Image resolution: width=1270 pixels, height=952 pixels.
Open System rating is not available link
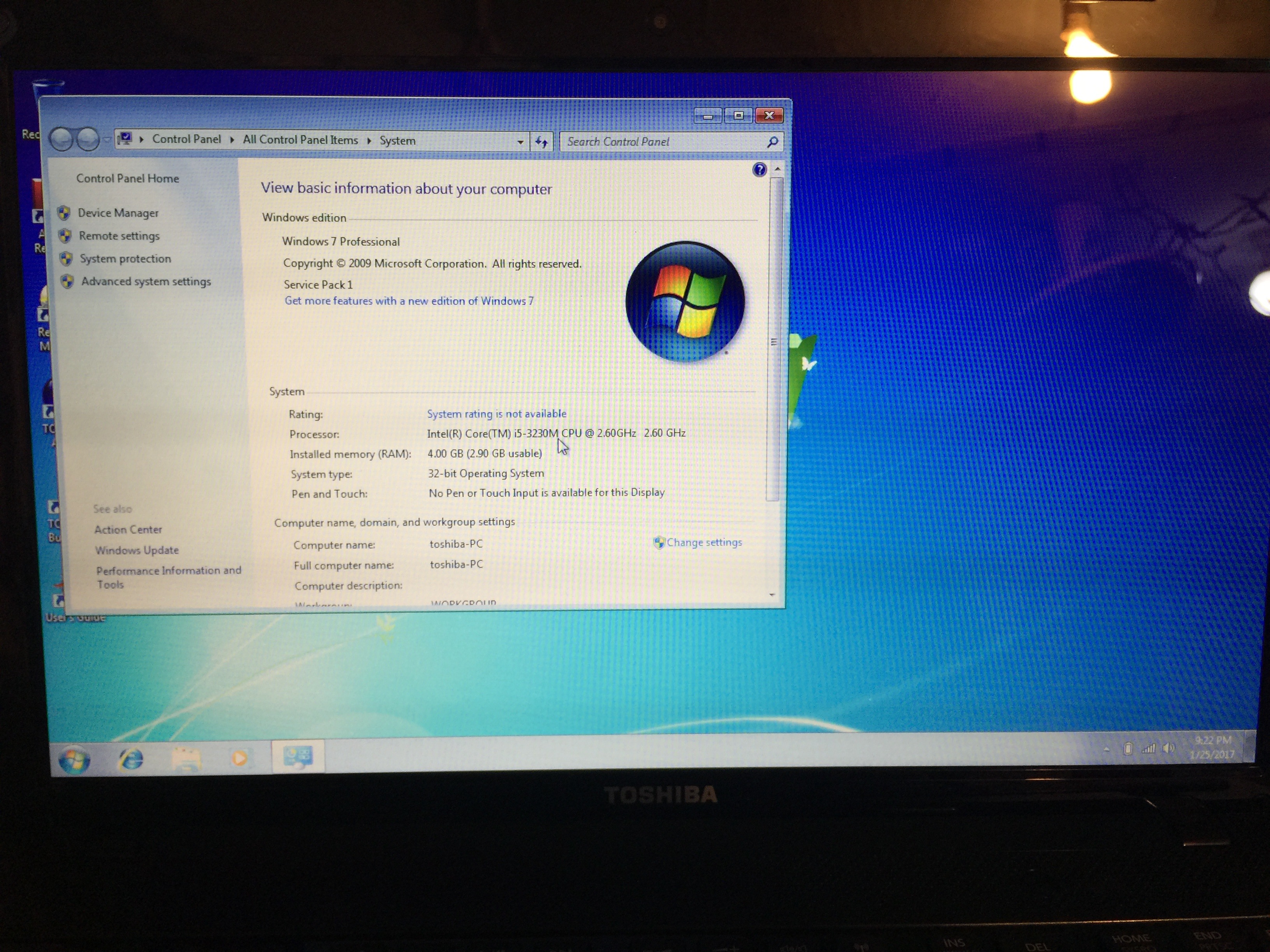tap(496, 414)
